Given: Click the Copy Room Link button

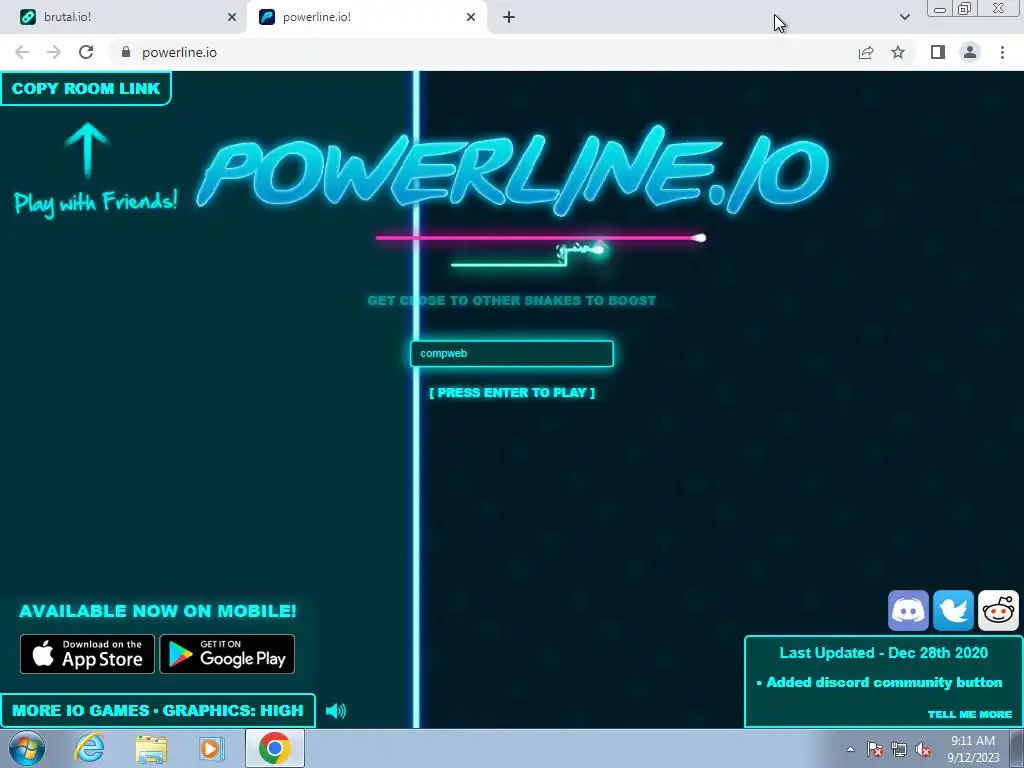Looking at the screenshot, I should pyautogui.click(x=86, y=88).
